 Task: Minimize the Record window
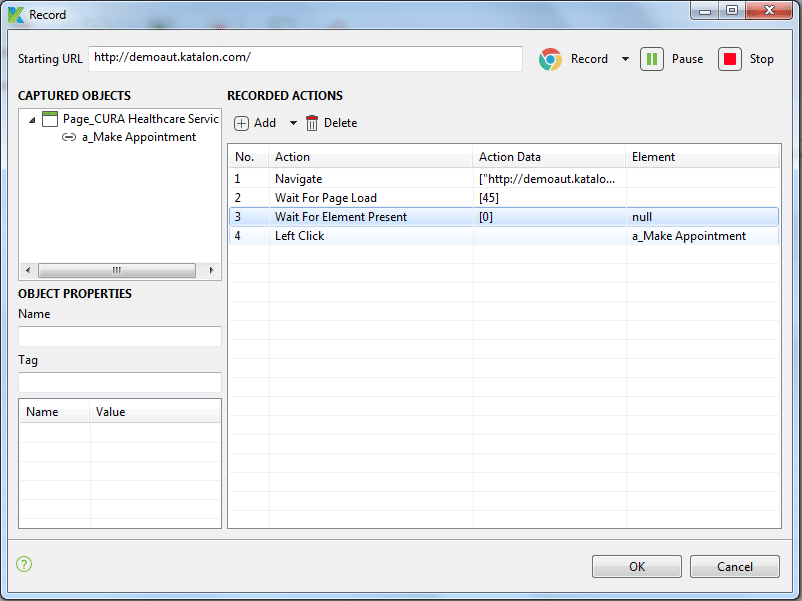[705, 11]
